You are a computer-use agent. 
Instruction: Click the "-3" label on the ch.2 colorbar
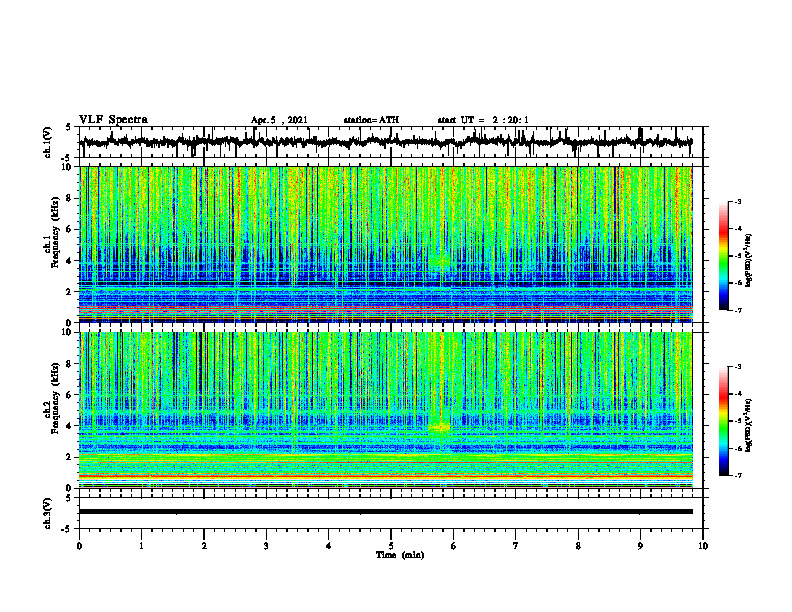click(738, 367)
